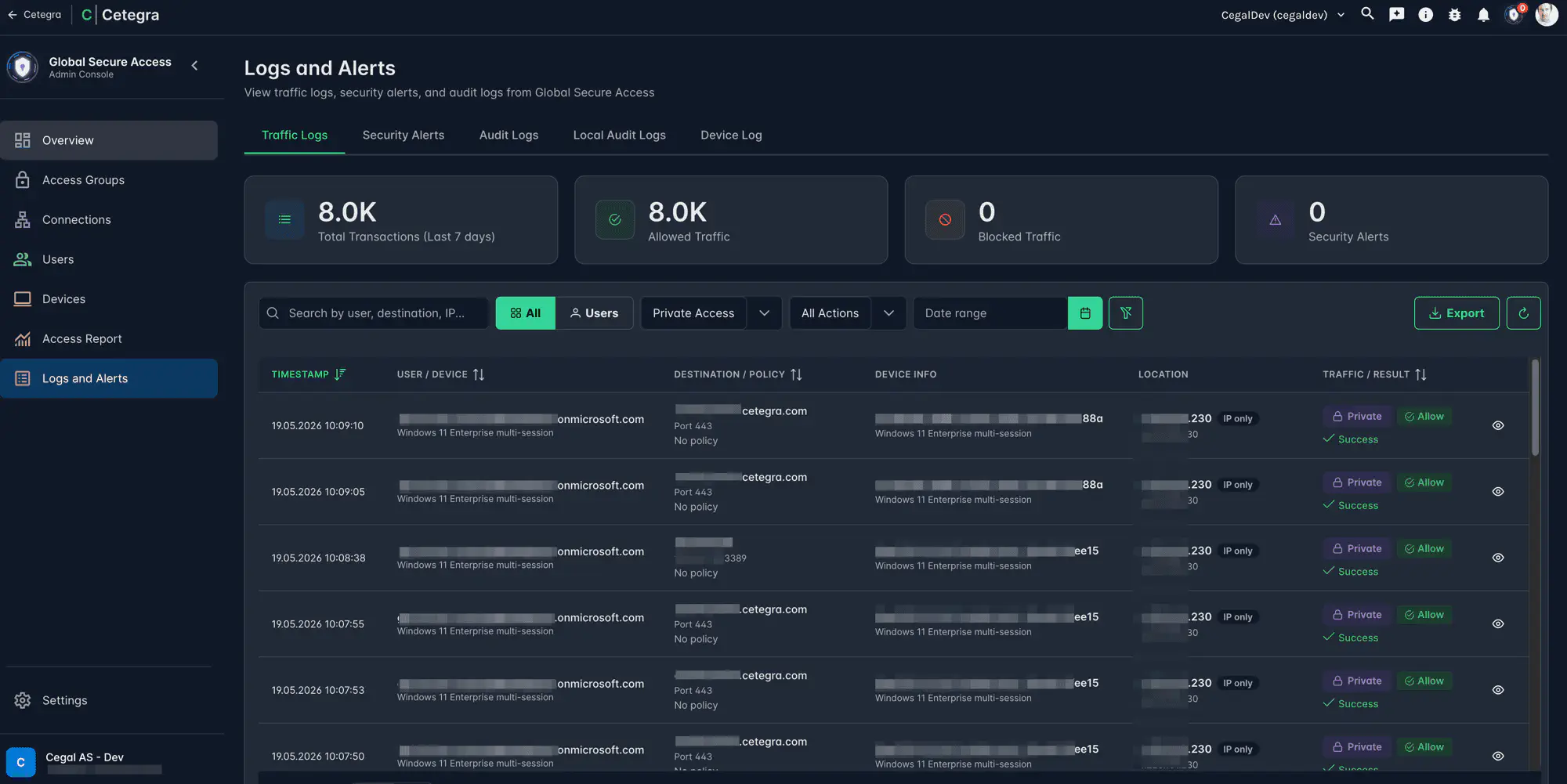The width and height of the screenshot is (1567, 784).
Task: View details of the 10:09:05 log entry
Action: tap(1497, 492)
